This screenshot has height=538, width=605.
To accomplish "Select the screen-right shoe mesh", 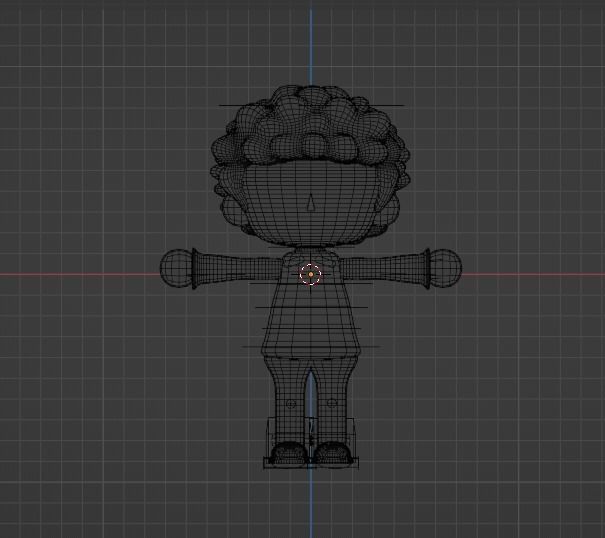I will (333, 453).
